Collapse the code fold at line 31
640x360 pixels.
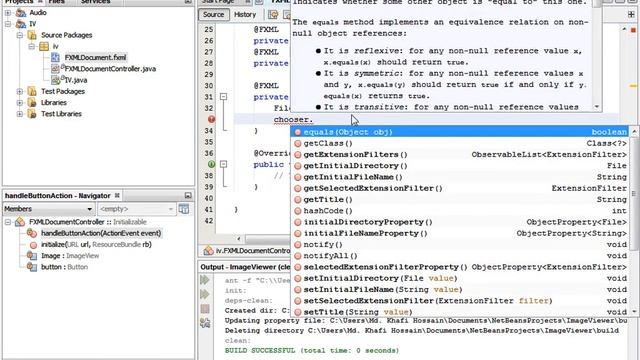[224, 97]
